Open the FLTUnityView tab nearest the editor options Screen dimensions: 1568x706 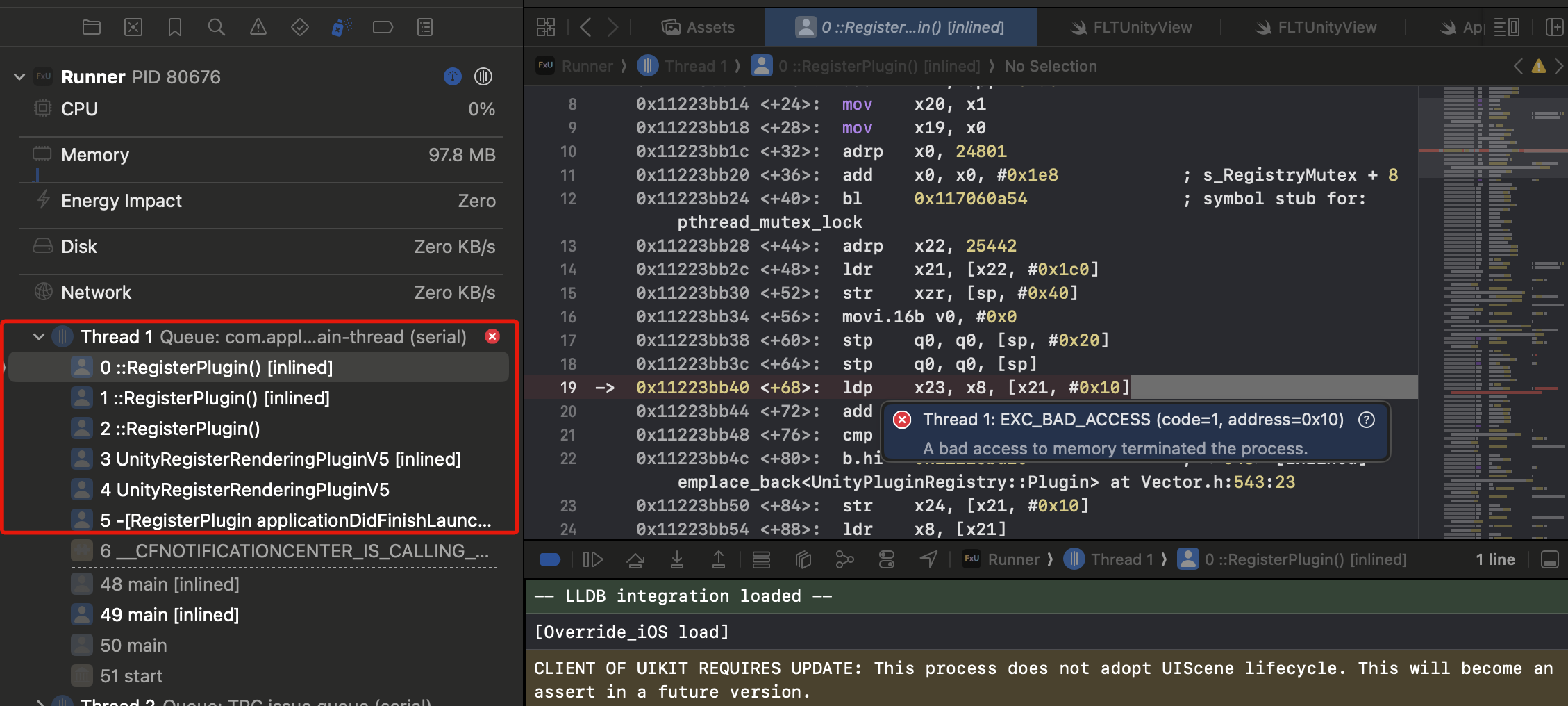(x=1315, y=27)
